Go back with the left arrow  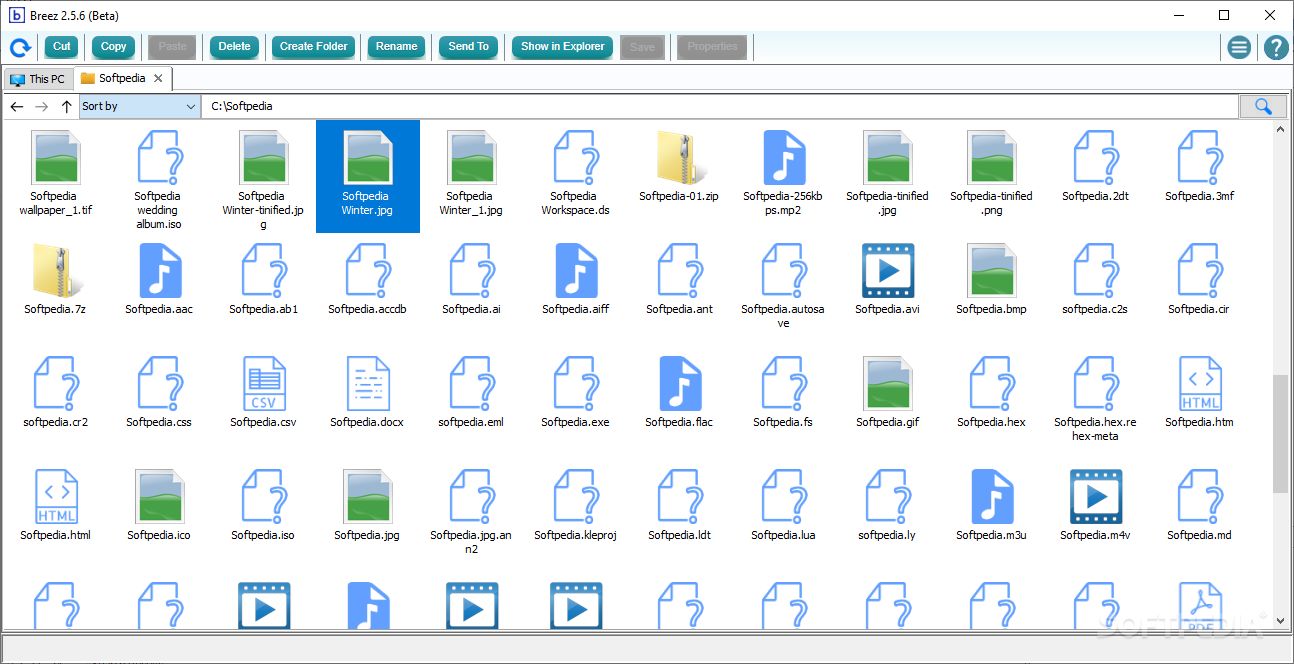17,106
